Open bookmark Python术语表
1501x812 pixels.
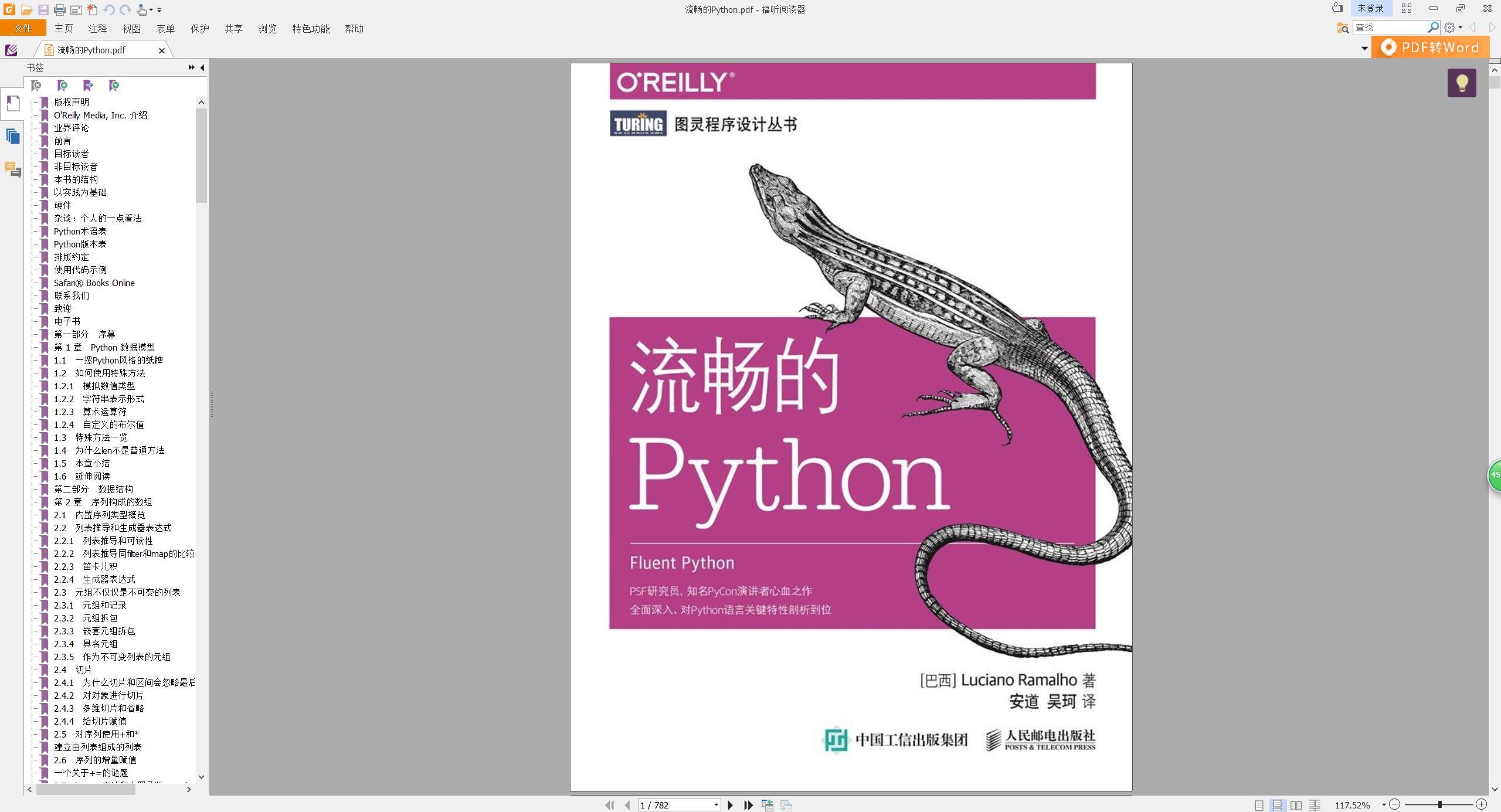click(80, 231)
